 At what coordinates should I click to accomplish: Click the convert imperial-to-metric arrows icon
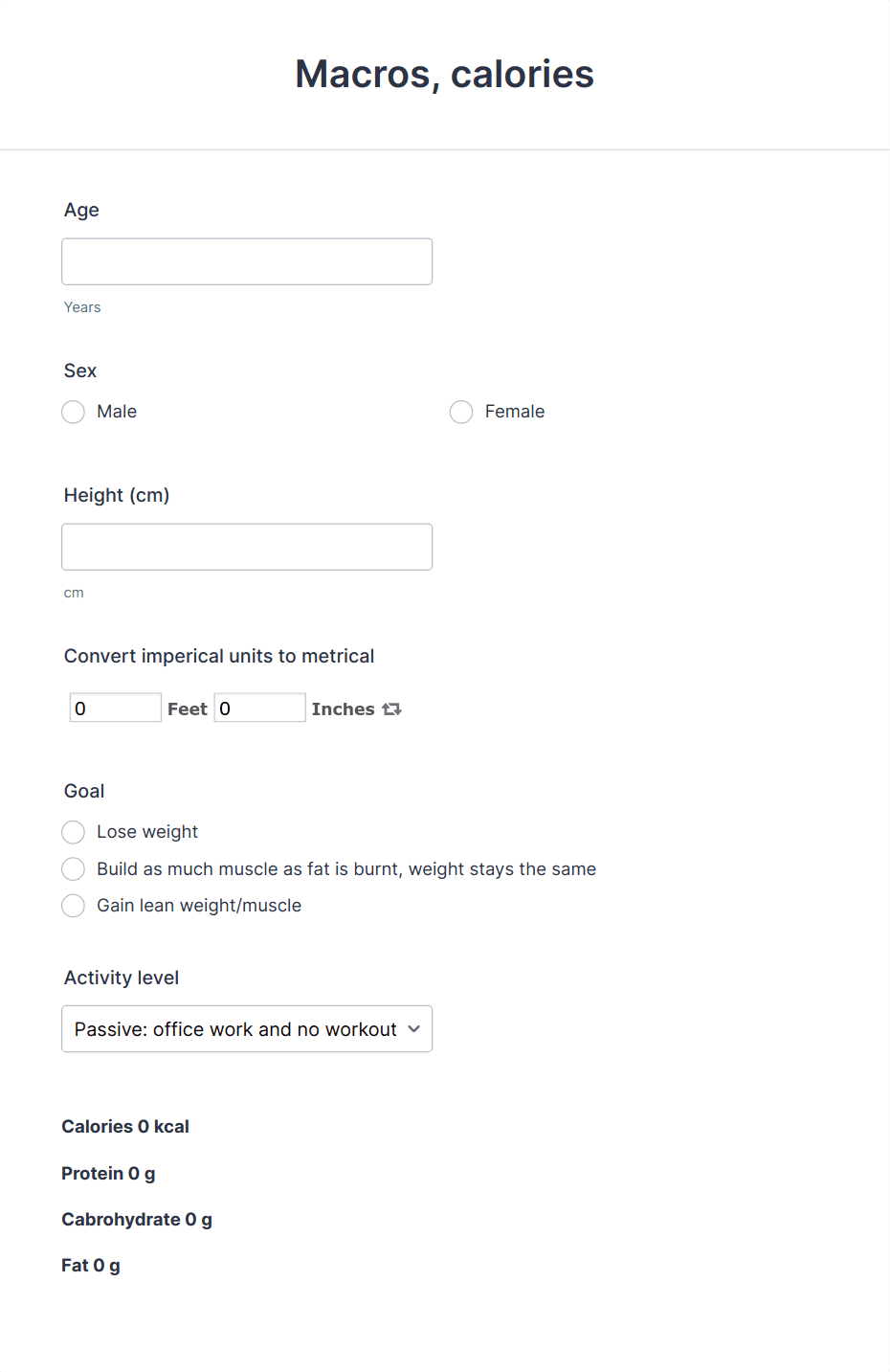pyautogui.click(x=392, y=708)
